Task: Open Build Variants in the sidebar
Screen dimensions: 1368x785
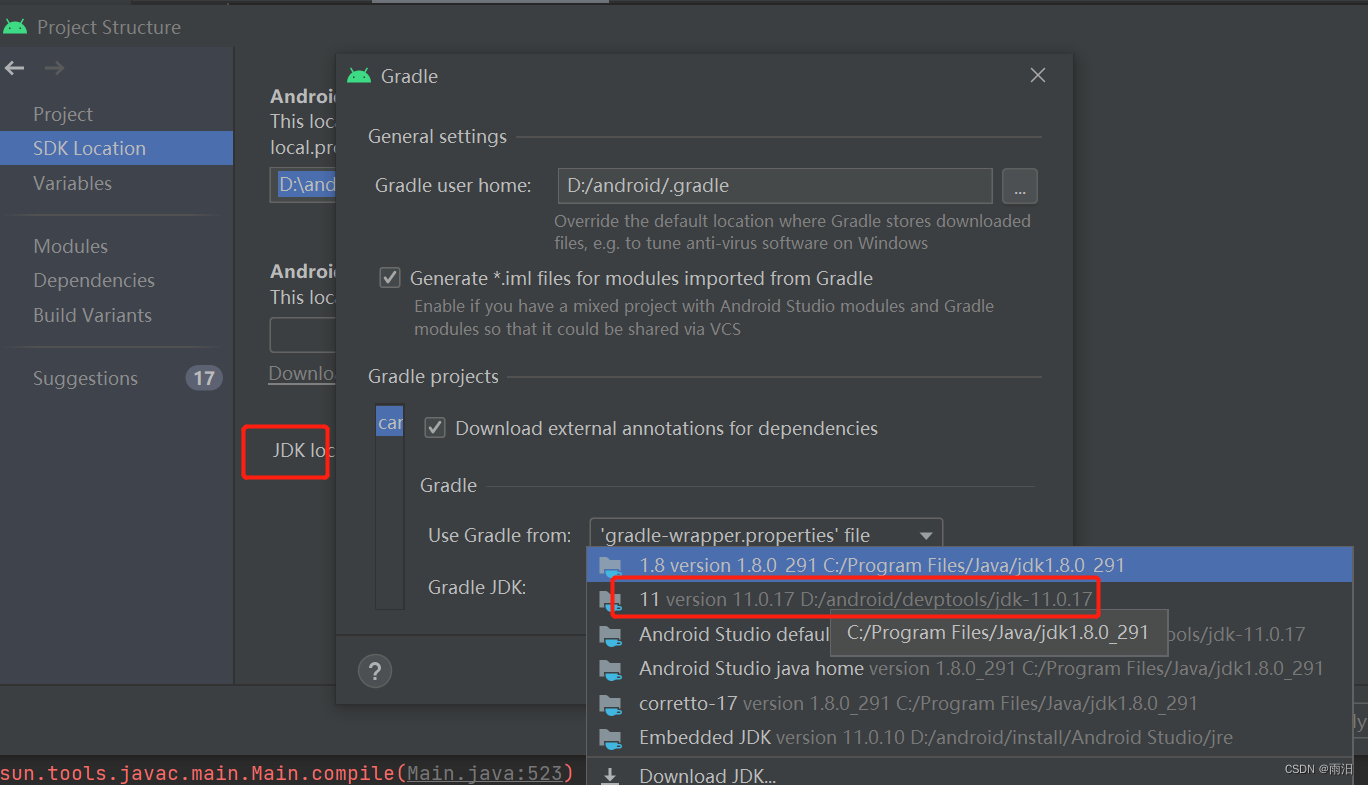Action: click(x=92, y=315)
